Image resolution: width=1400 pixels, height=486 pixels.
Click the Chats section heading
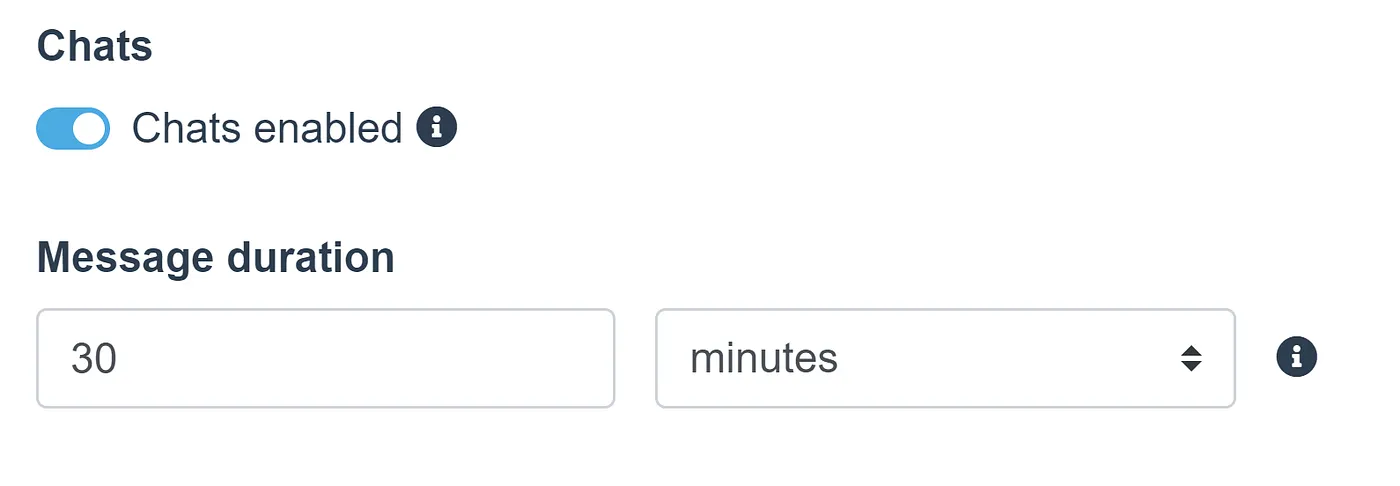[x=95, y=47]
